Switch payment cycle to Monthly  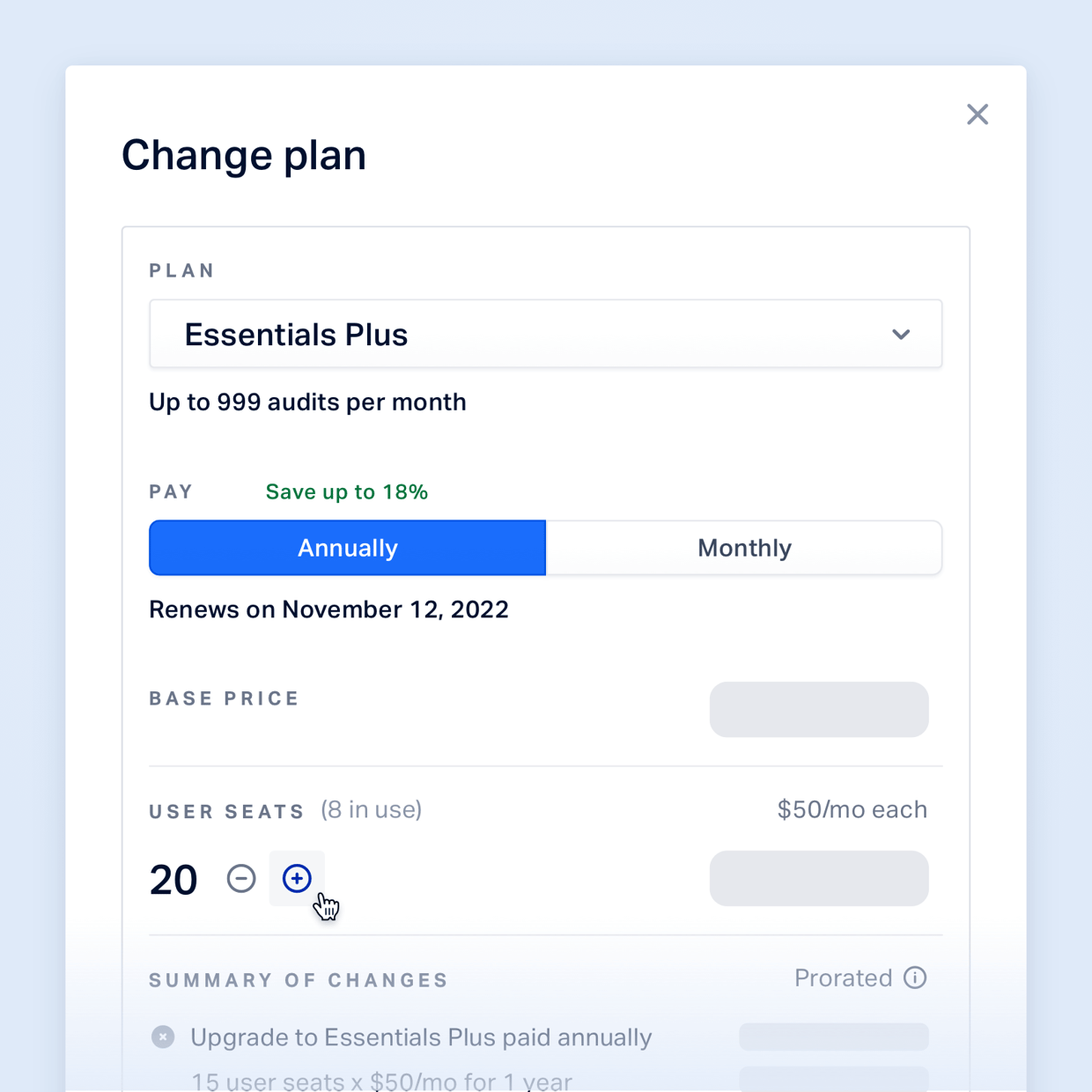click(744, 548)
